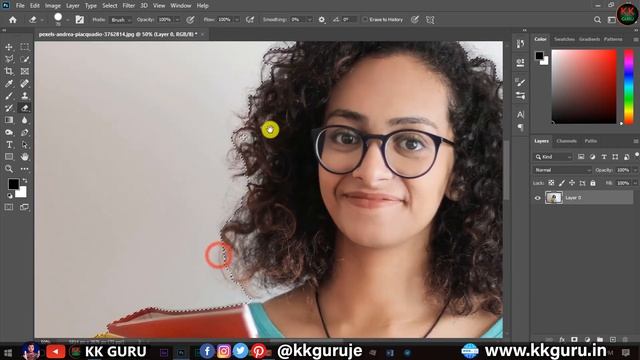640x360 pixels.
Task: Toggle pressure for opacity icon
Action: coord(190,20)
